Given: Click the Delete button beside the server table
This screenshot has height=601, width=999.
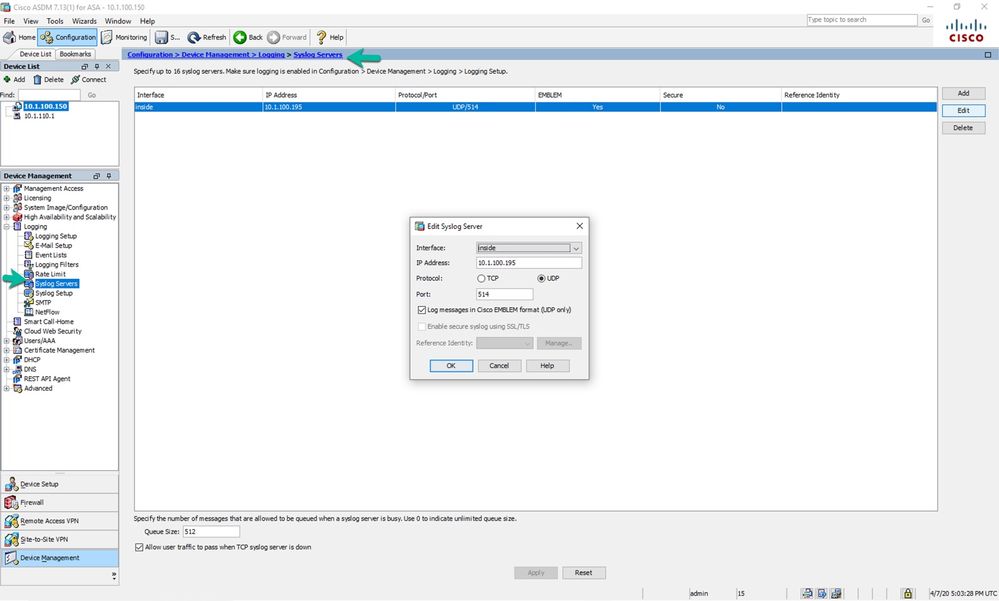Looking at the screenshot, I should pyautogui.click(x=963, y=128).
